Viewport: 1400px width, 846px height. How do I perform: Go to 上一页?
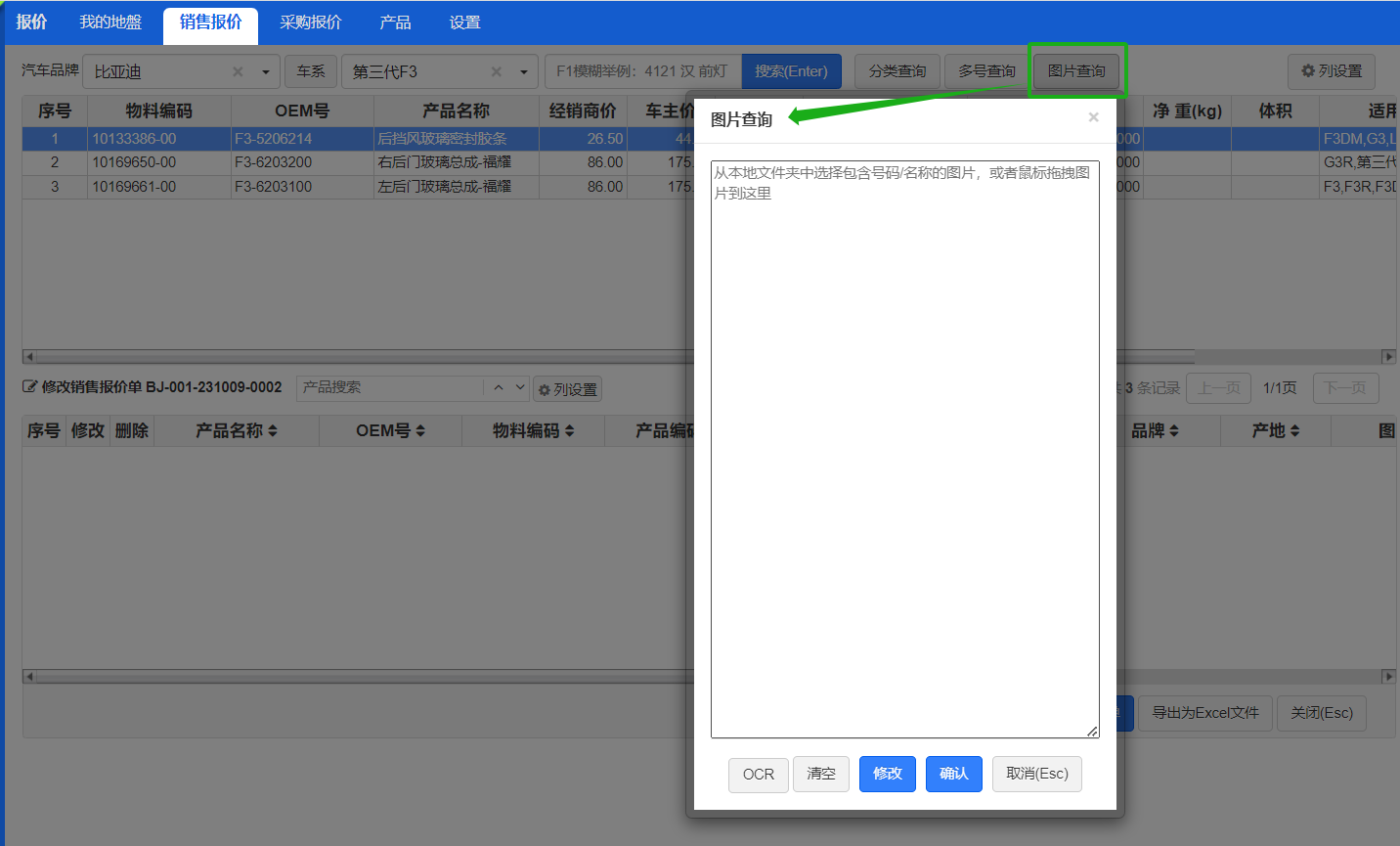1219,388
